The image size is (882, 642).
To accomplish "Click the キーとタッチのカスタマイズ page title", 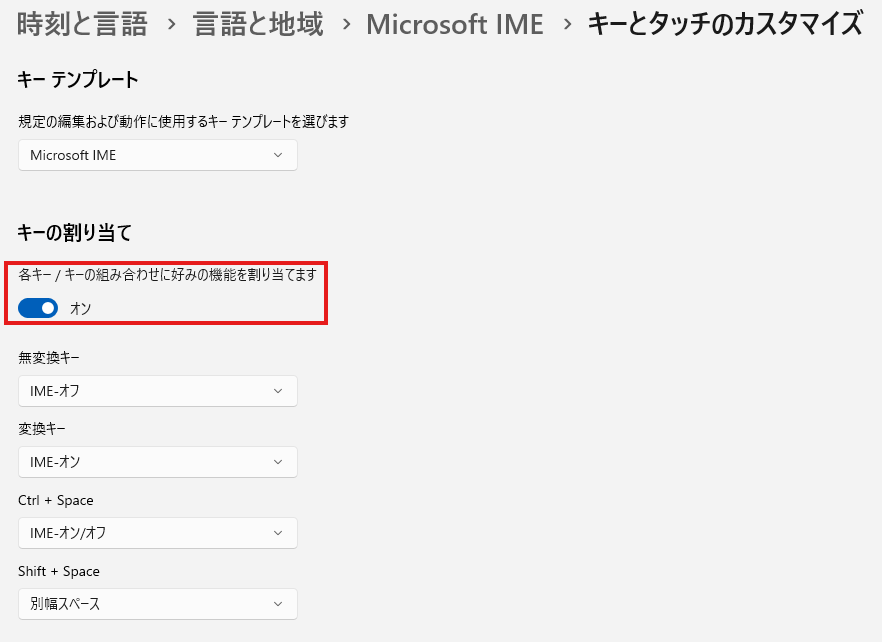I will click(724, 25).
